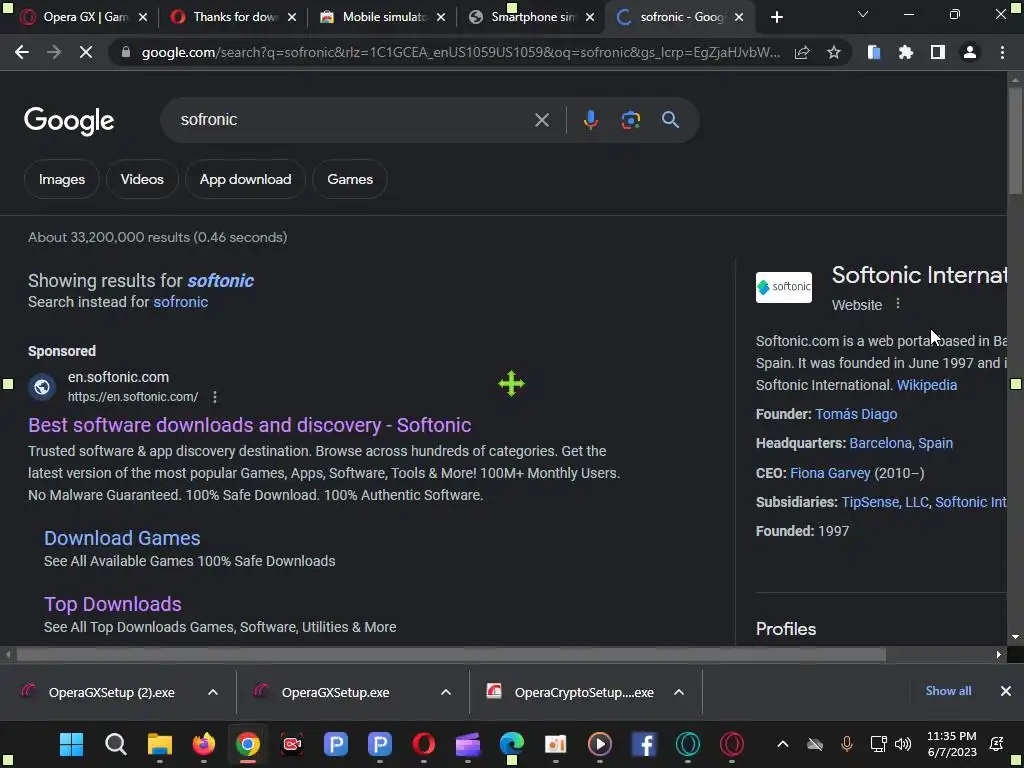Open taskbar Search
The image size is (1024, 768).
point(116,744)
